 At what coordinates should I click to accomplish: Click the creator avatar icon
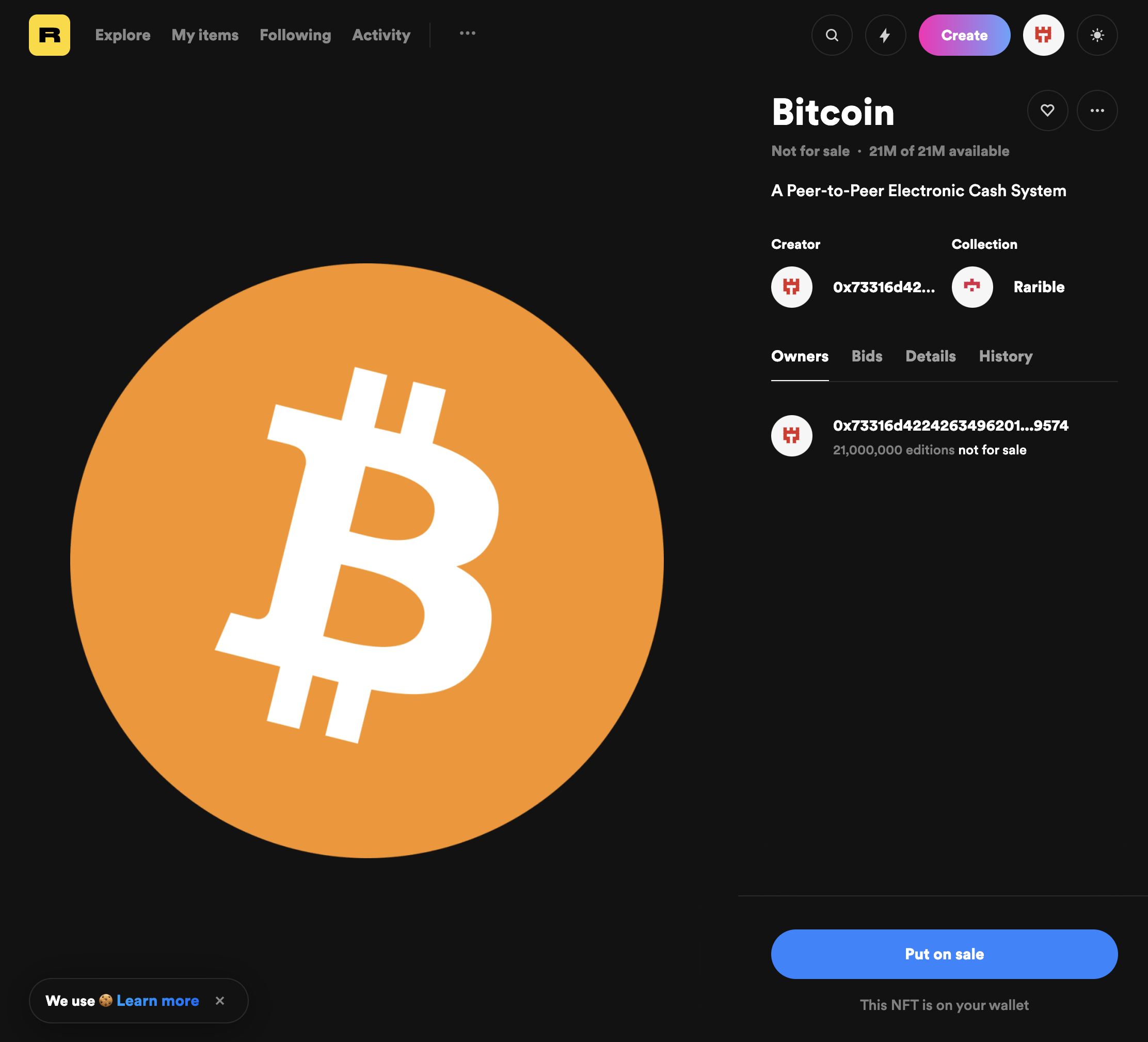point(791,287)
